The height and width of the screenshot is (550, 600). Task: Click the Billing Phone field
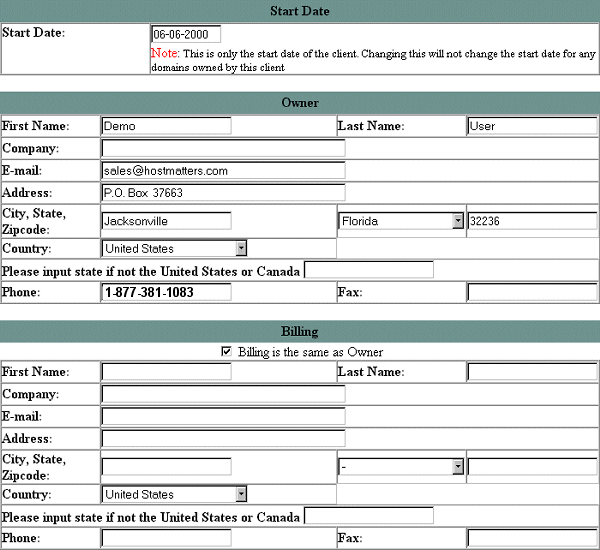pyautogui.click(x=166, y=538)
